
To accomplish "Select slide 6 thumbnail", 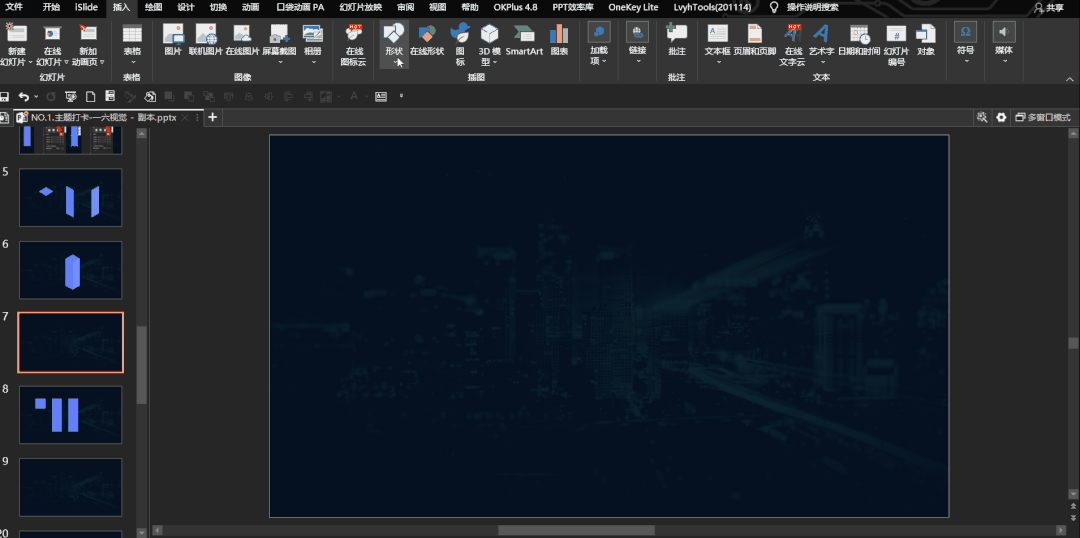I will 70,270.
